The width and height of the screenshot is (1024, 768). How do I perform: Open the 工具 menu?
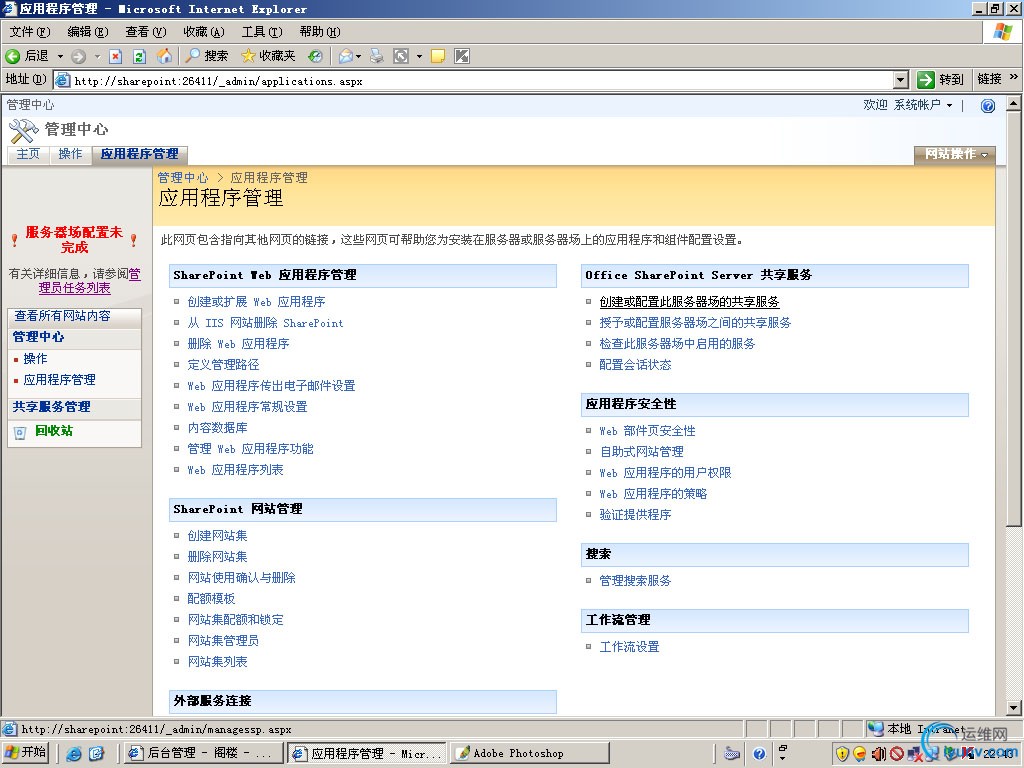[x=262, y=31]
